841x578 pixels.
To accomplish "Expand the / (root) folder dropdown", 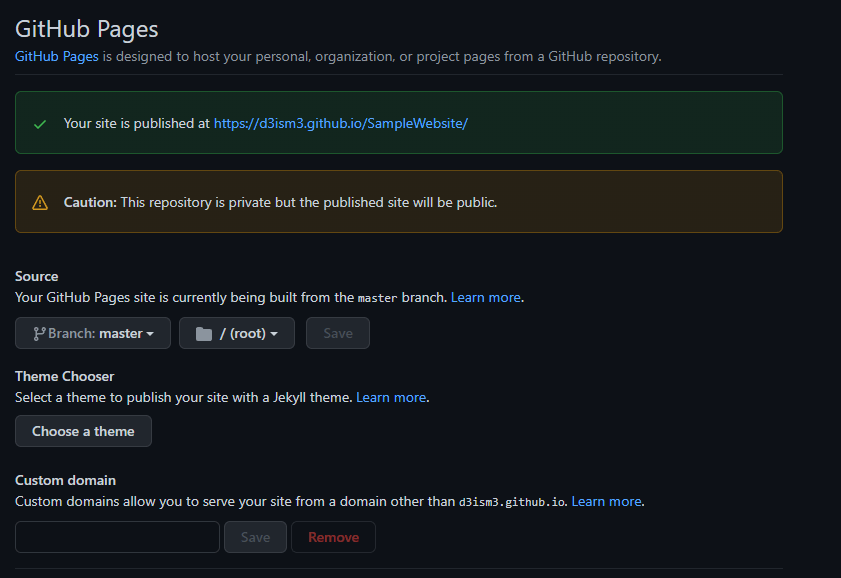I will pos(237,333).
